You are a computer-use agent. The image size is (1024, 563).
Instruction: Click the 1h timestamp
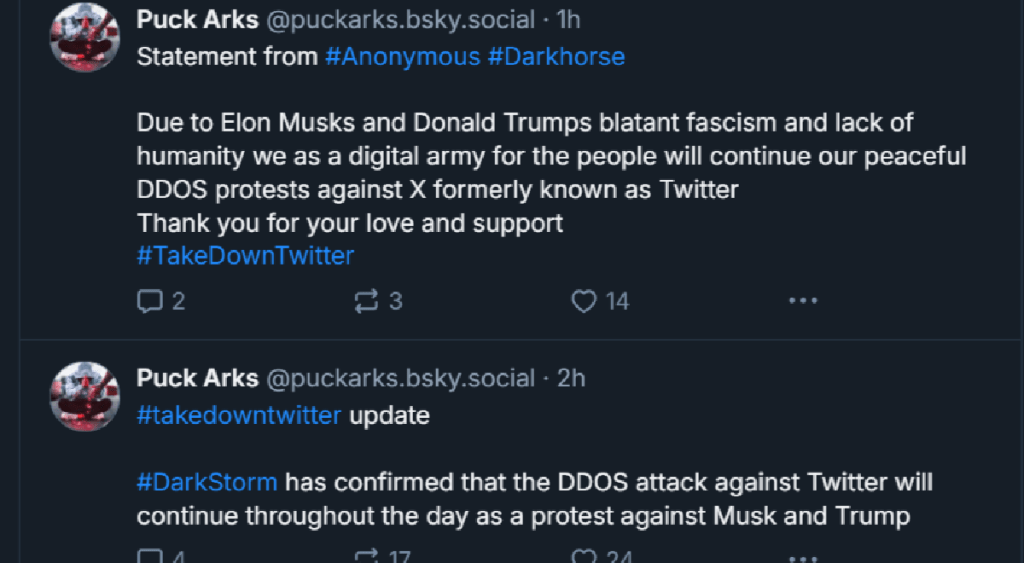(x=568, y=19)
